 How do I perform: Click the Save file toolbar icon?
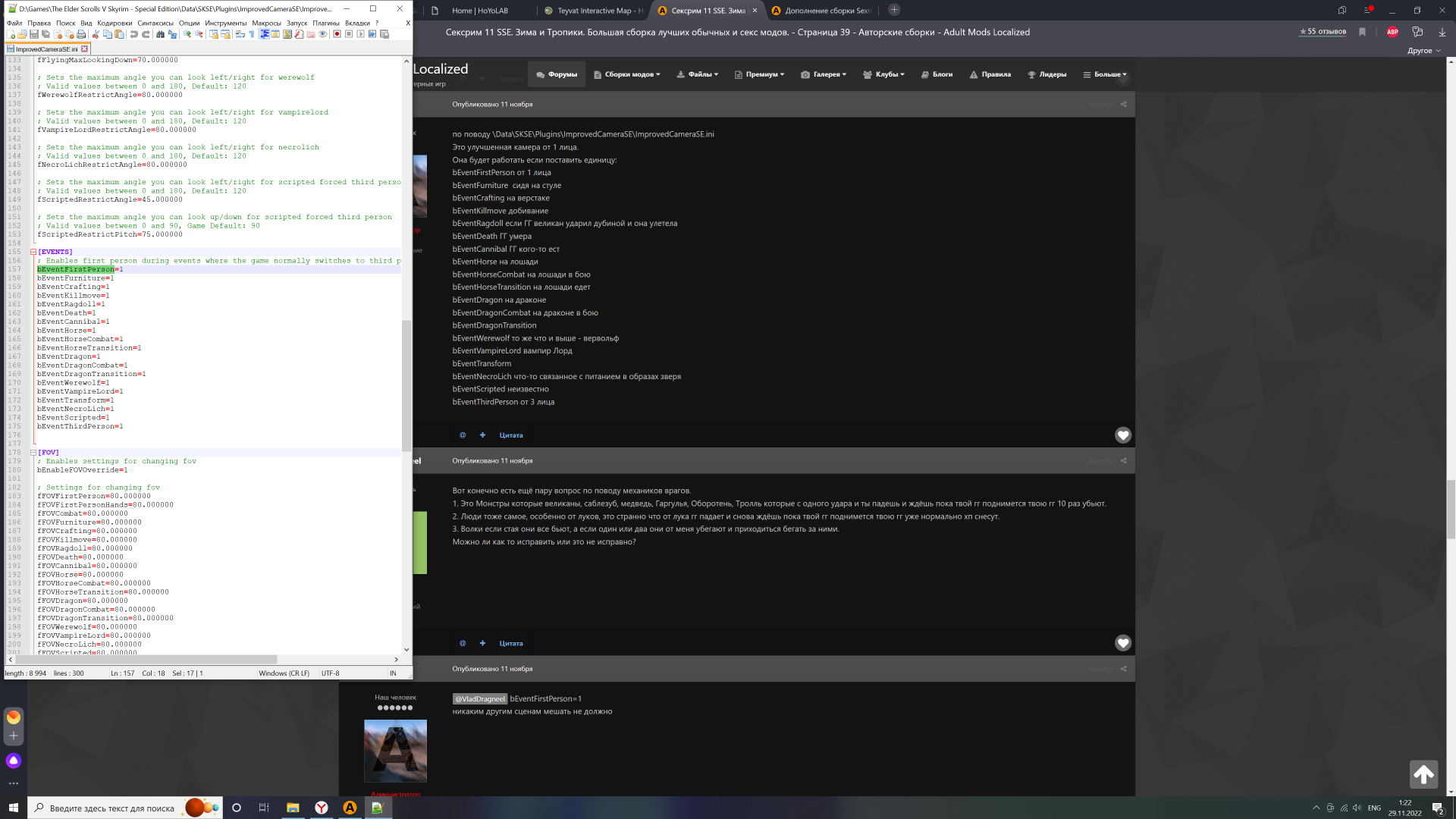click(34, 34)
